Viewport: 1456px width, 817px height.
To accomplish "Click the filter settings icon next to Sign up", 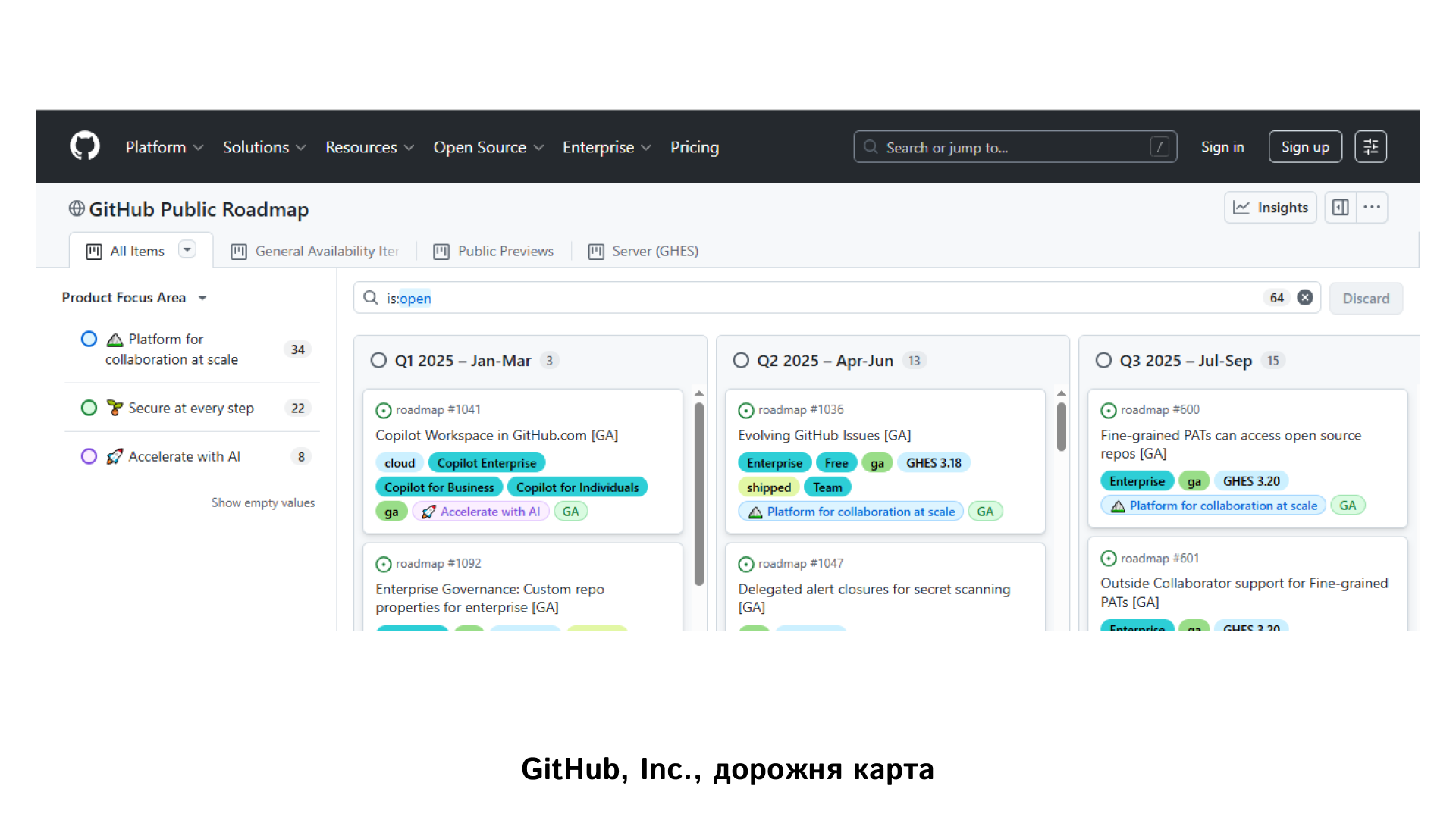I will pos(1370,146).
